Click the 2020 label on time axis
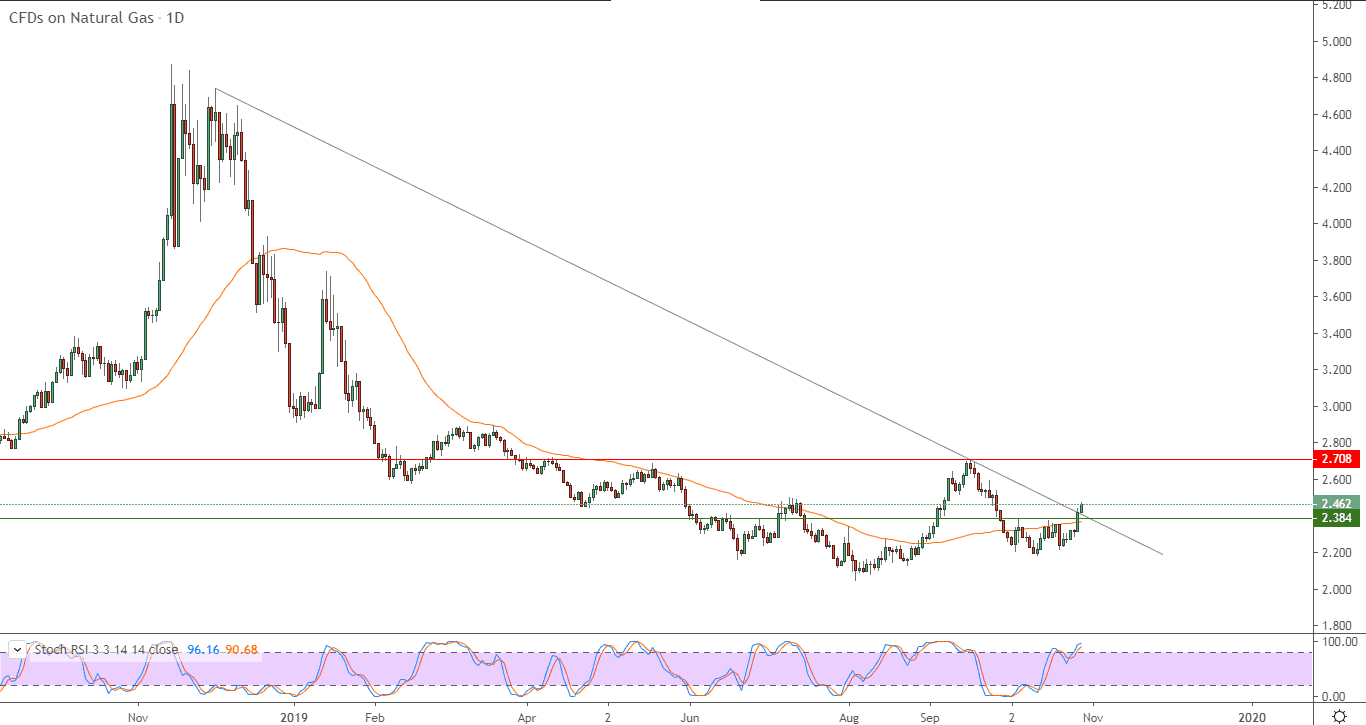1366x725 pixels. click(x=1252, y=717)
